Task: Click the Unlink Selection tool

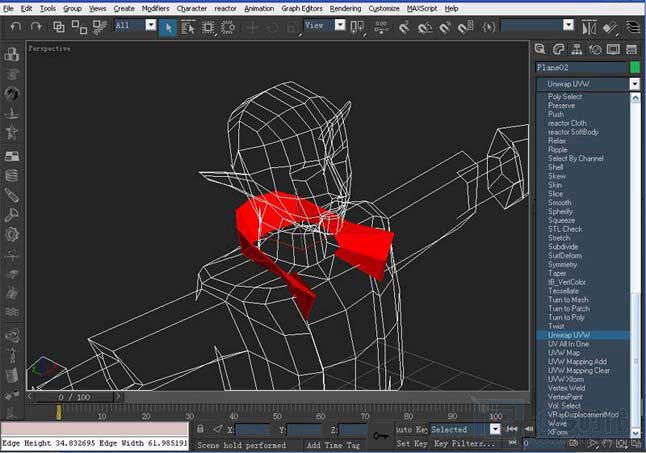Action: (x=79, y=27)
